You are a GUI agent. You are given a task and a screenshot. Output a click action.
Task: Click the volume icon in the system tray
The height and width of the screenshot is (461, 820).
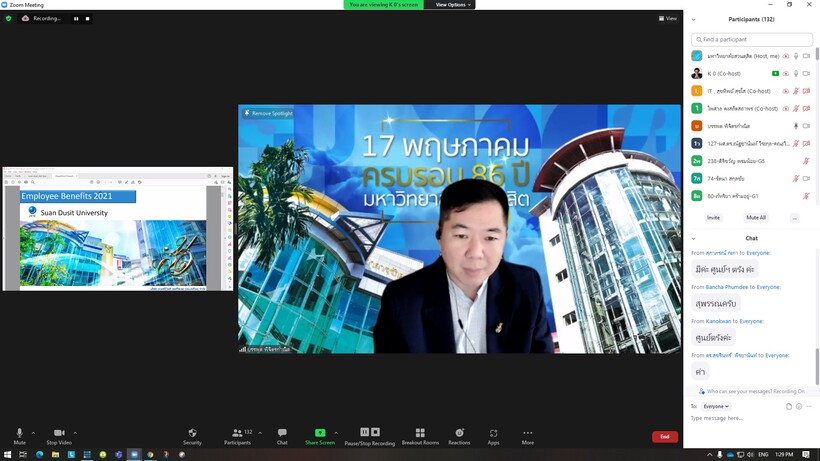750,455
